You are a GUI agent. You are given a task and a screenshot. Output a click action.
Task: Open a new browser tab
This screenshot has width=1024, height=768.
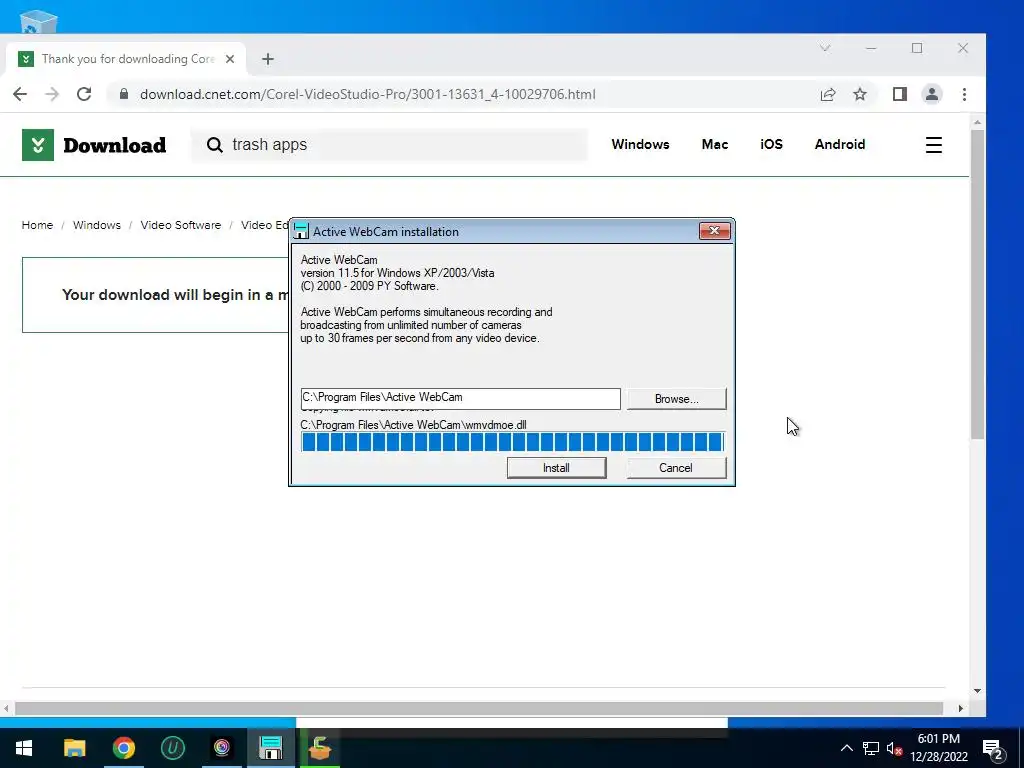tap(268, 59)
